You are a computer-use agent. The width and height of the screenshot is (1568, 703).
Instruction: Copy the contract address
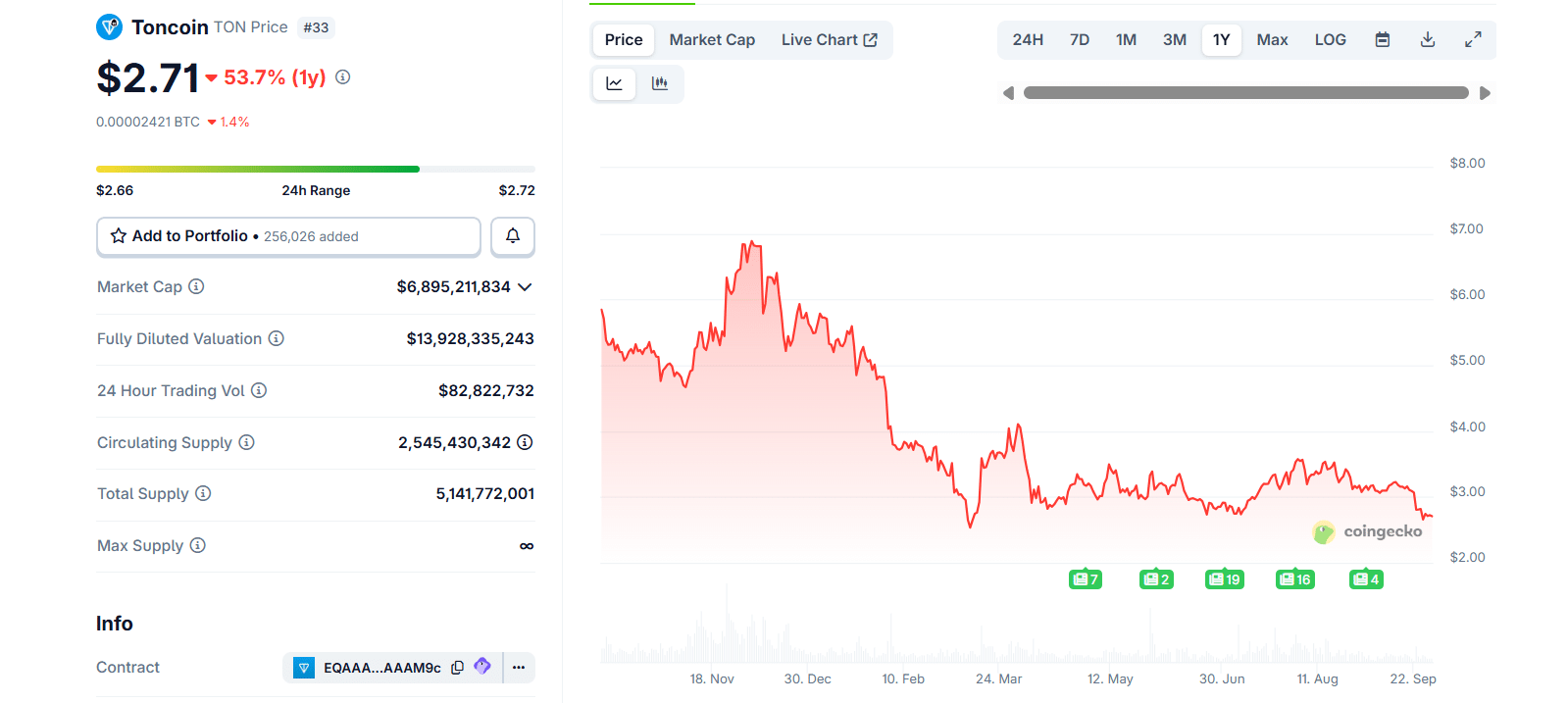[x=457, y=668]
